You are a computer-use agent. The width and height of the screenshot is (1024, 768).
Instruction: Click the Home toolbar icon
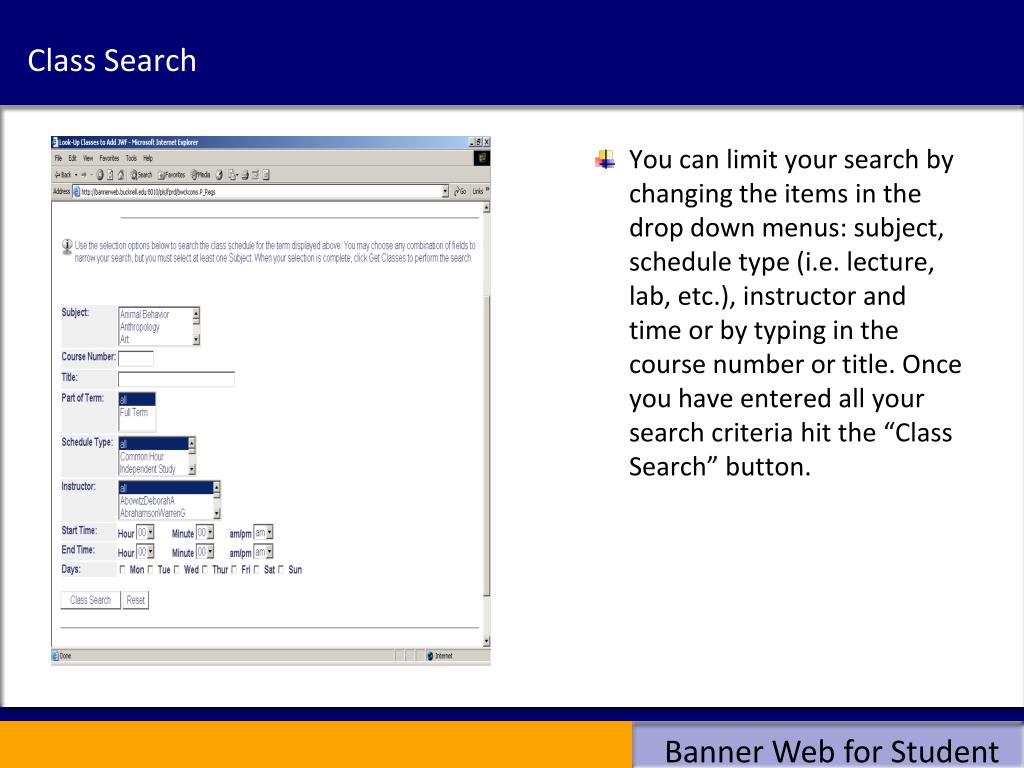[121, 174]
